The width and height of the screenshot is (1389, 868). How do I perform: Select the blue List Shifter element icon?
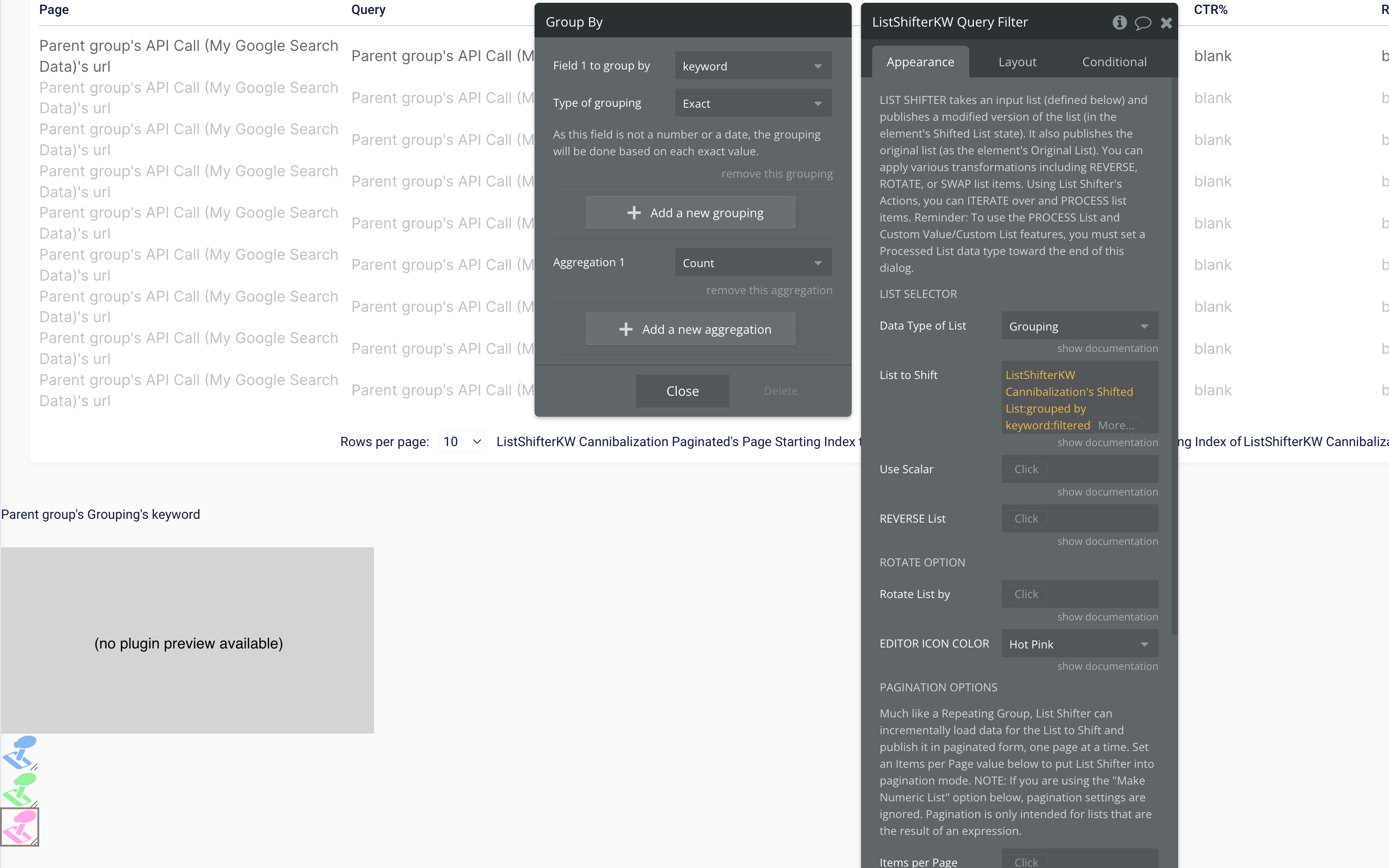[x=20, y=751]
